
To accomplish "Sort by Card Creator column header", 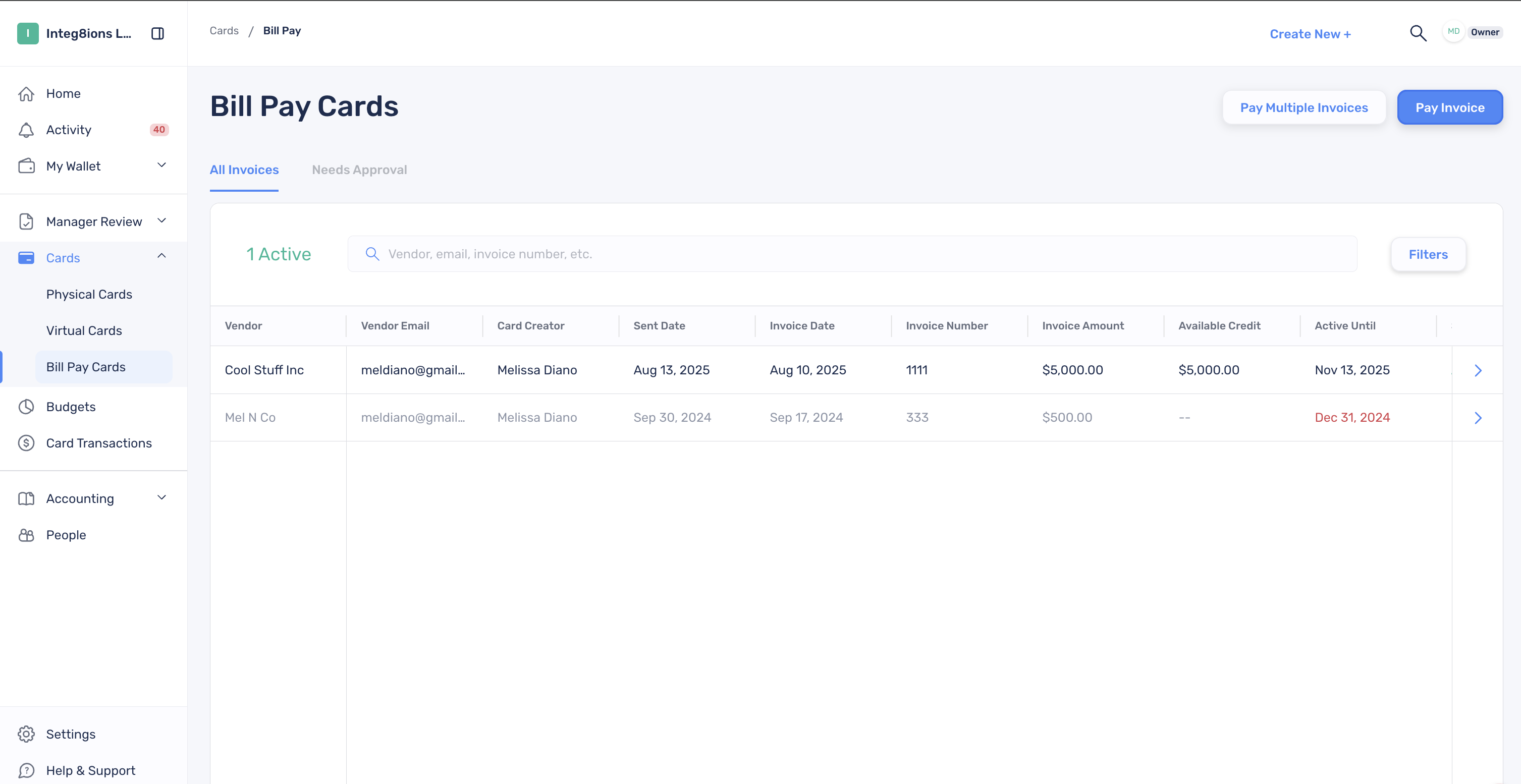I will (530, 326).
